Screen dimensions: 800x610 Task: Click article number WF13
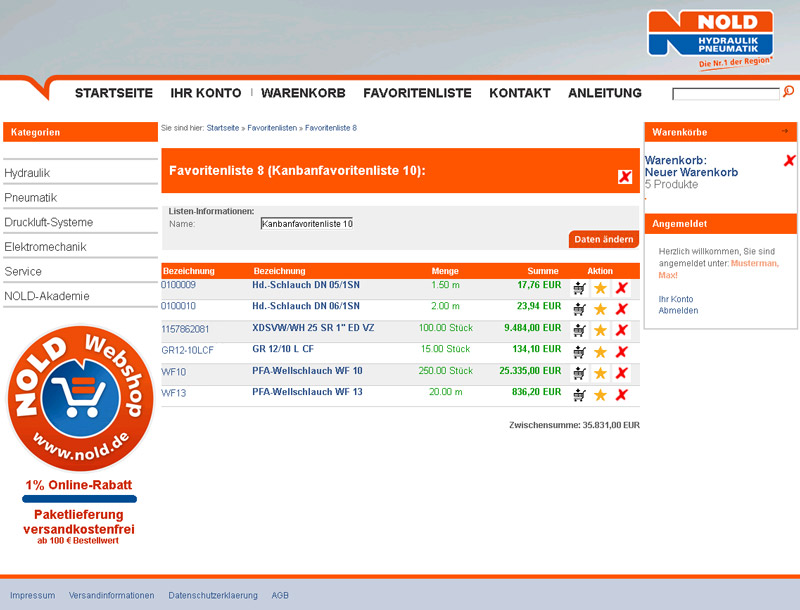[173, 393]
